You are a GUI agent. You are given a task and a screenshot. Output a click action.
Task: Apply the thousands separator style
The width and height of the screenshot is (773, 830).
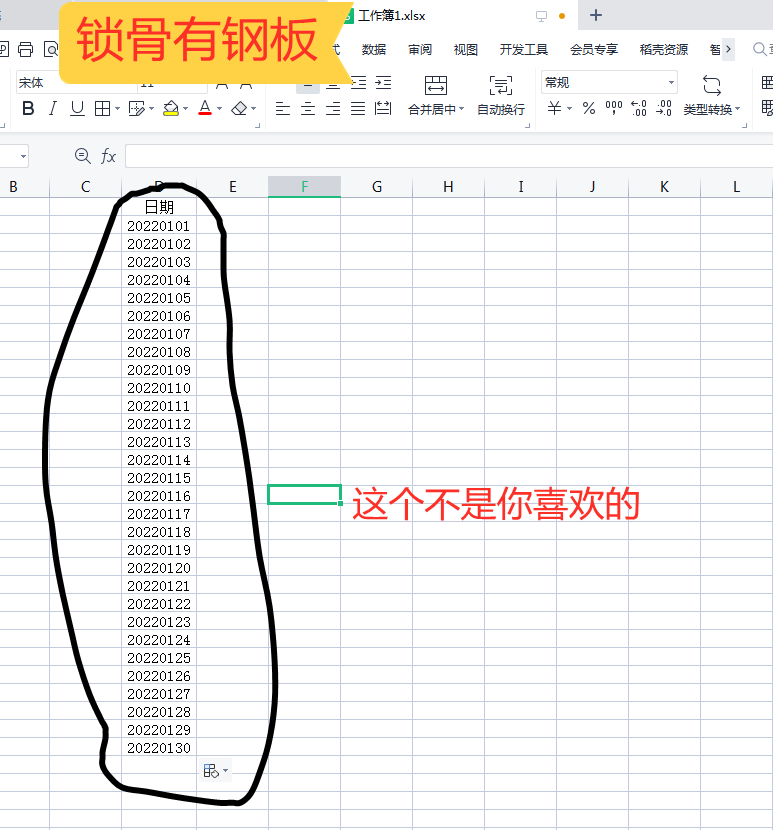614,109
